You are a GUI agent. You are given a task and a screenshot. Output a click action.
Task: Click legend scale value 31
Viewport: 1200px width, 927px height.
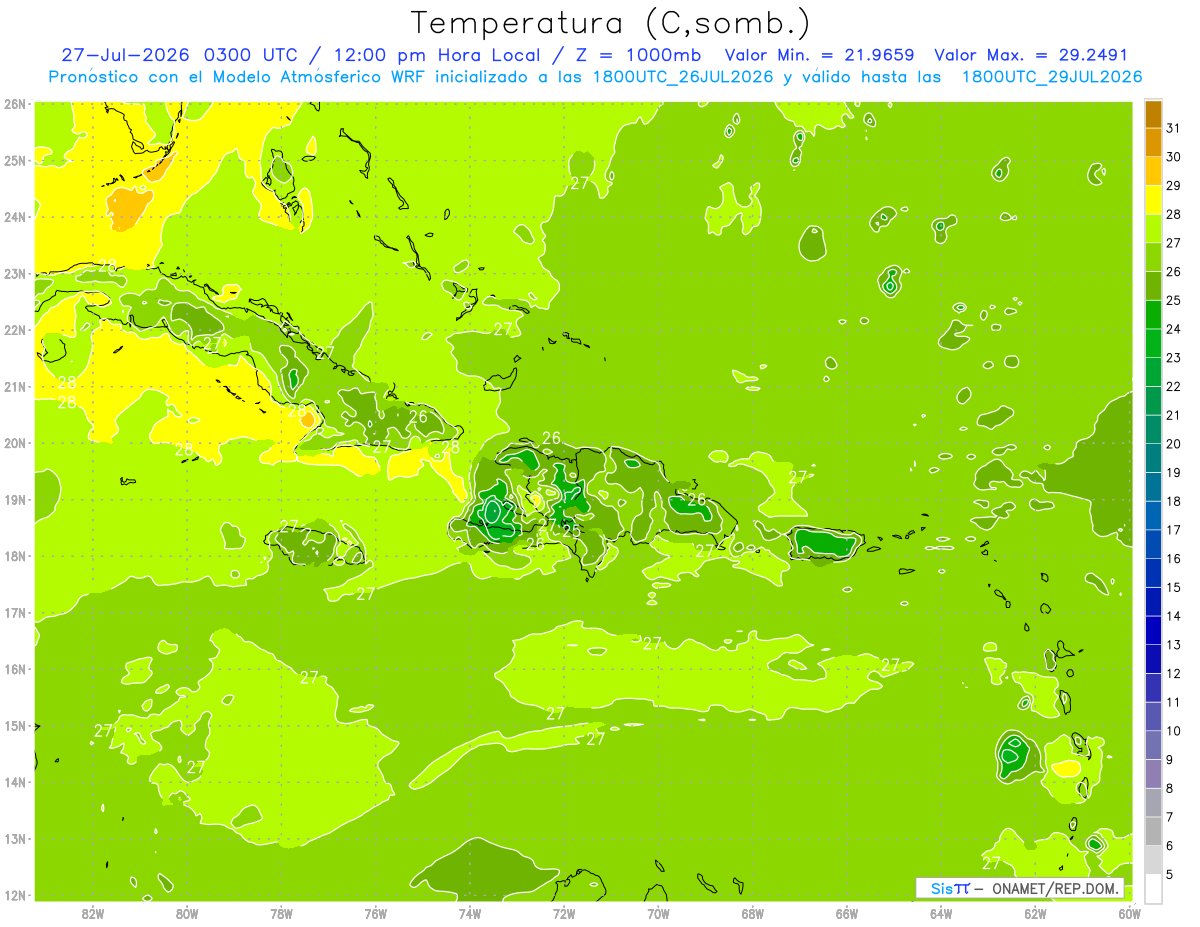click(x=1173, y=128)
